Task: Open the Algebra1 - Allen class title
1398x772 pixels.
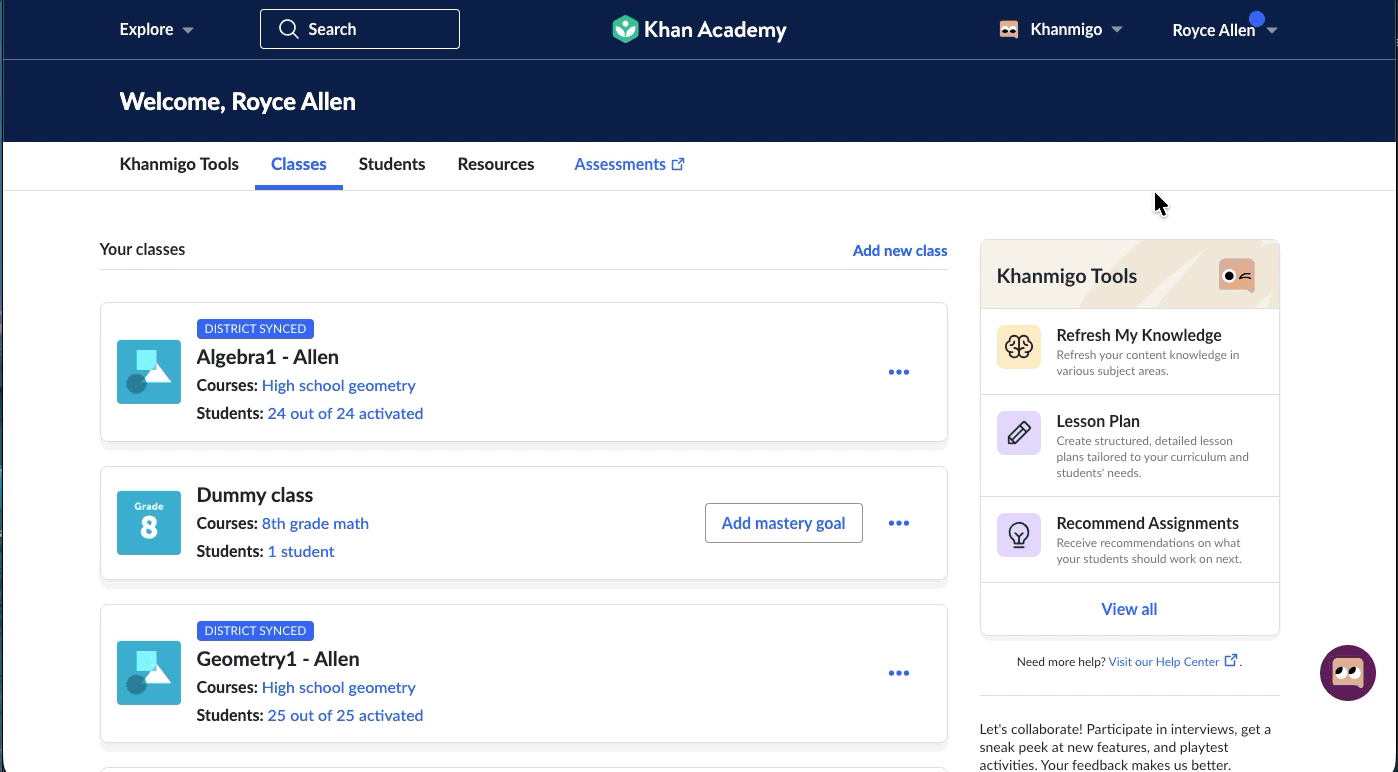Action: coord(268,357)
